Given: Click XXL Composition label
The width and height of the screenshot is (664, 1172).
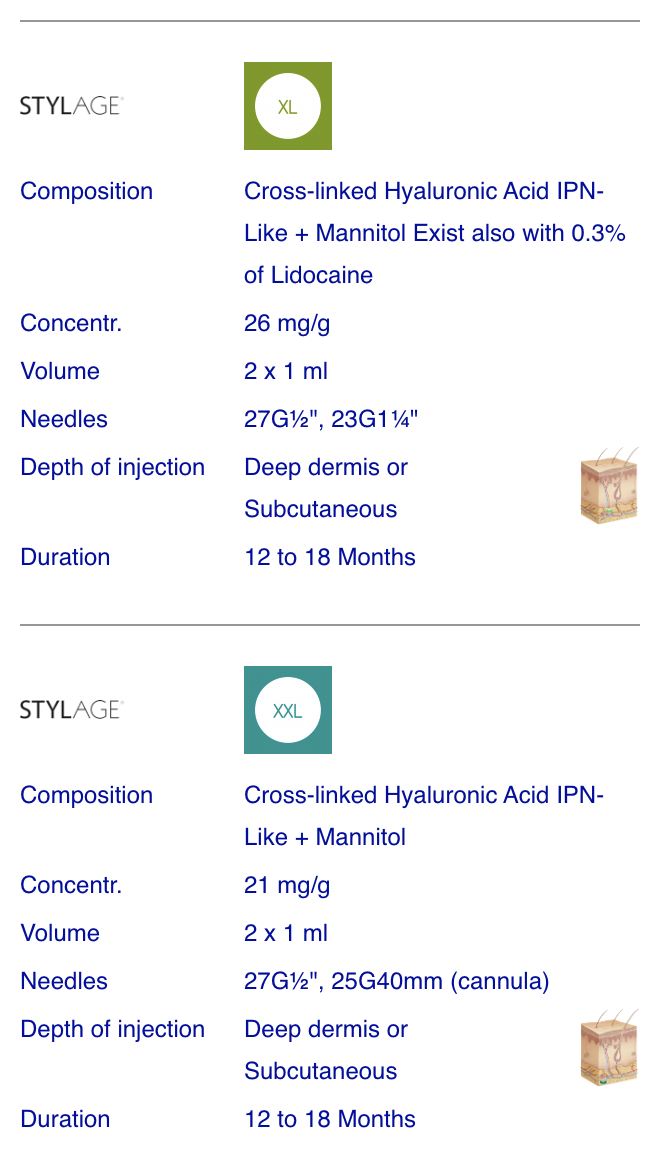Looking at the screenshot, I should tap(87, 795).
